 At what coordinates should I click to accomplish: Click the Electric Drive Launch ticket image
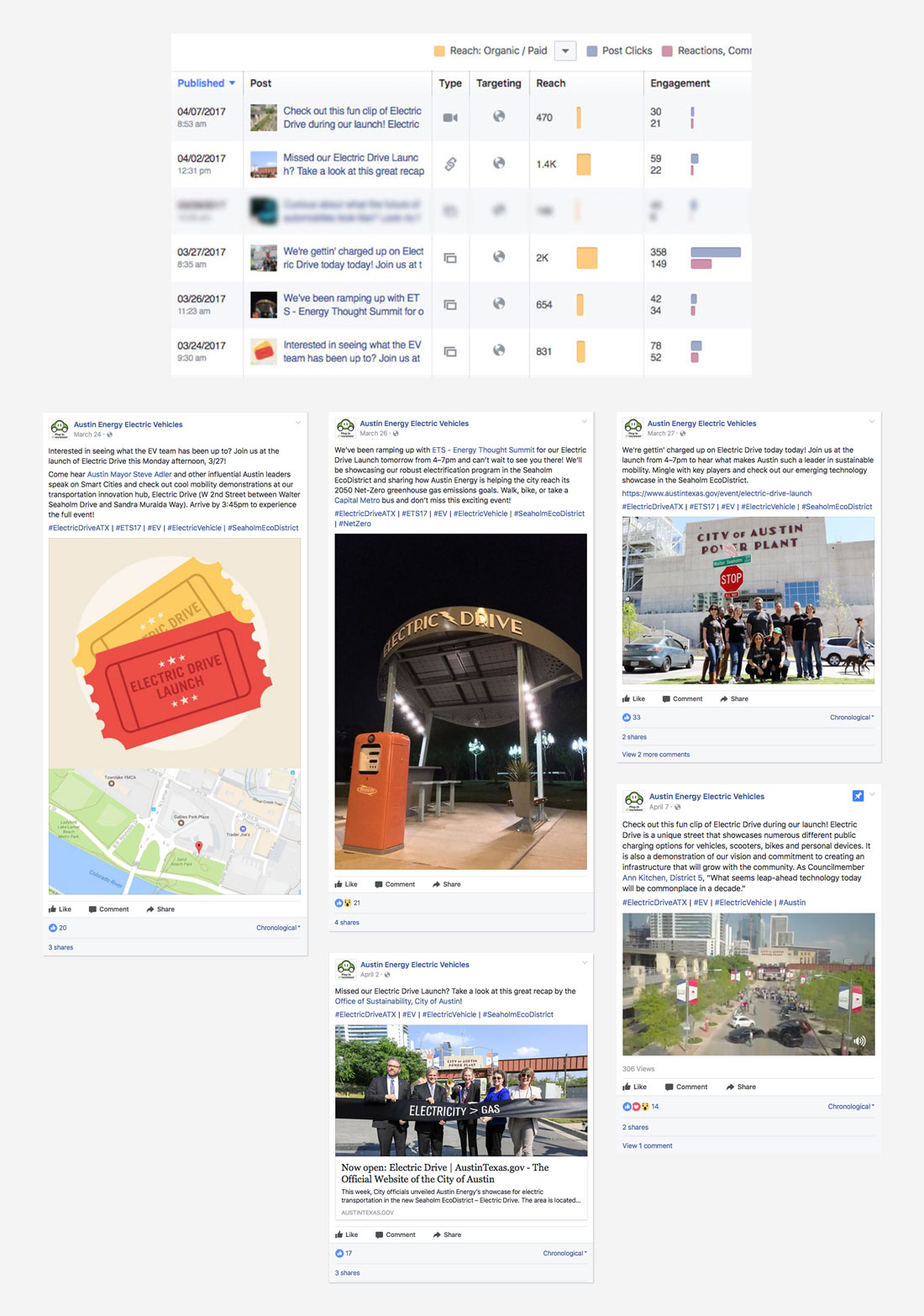click(175, 653)
